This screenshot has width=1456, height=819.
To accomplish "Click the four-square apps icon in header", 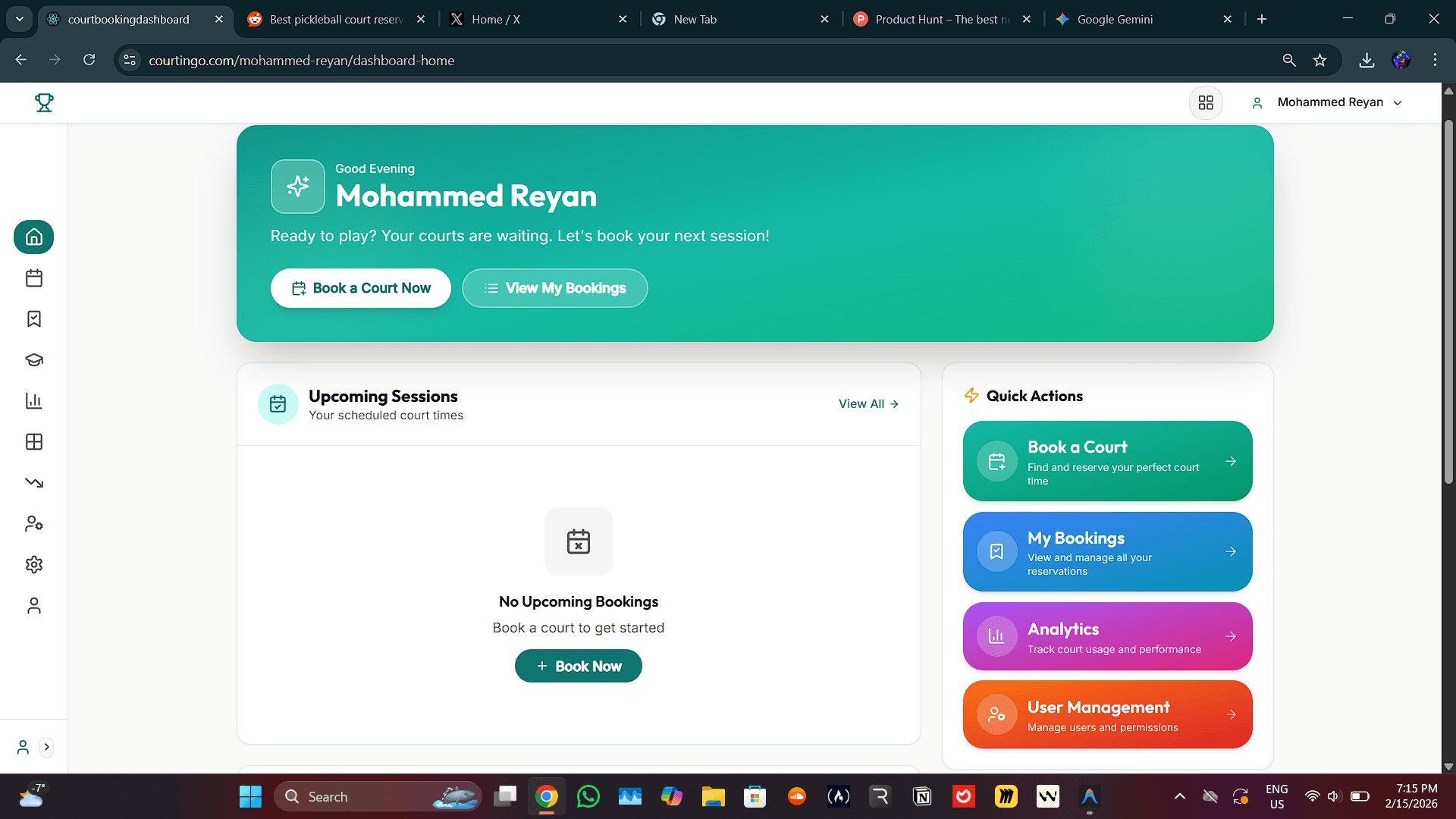I will 1206,103.
